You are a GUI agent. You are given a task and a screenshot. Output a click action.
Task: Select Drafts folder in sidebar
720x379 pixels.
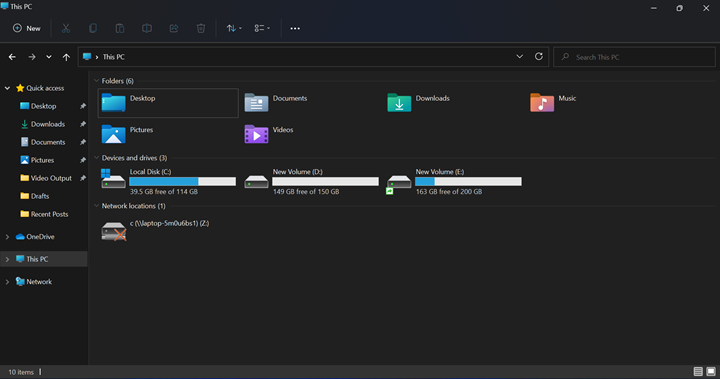pyautogui.click(x=35, y=196)
